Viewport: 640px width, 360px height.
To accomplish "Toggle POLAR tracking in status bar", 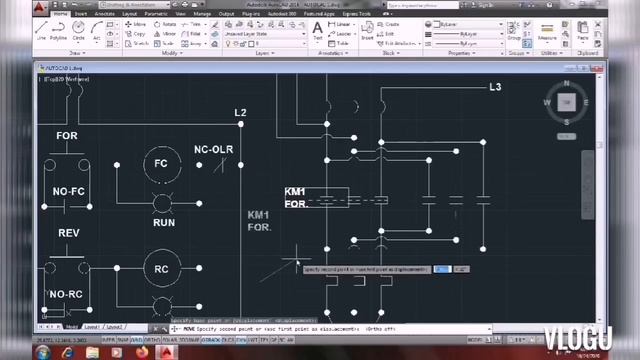I will (170, 340).
